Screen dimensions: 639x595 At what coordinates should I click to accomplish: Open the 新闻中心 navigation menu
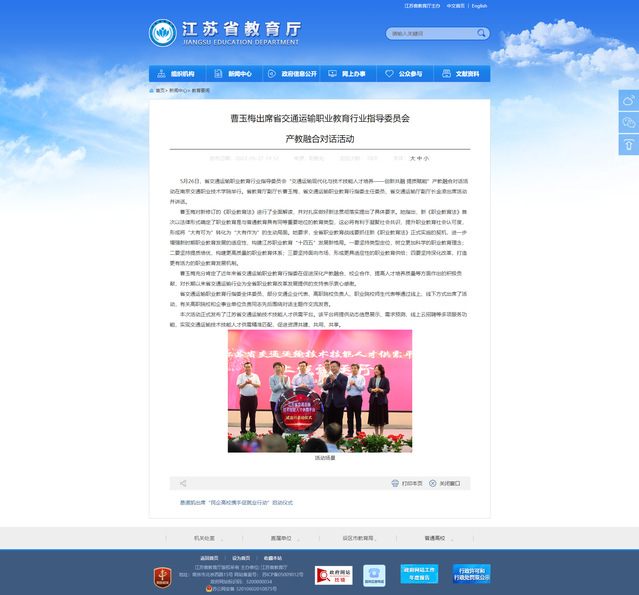click(x=234, y=74)
